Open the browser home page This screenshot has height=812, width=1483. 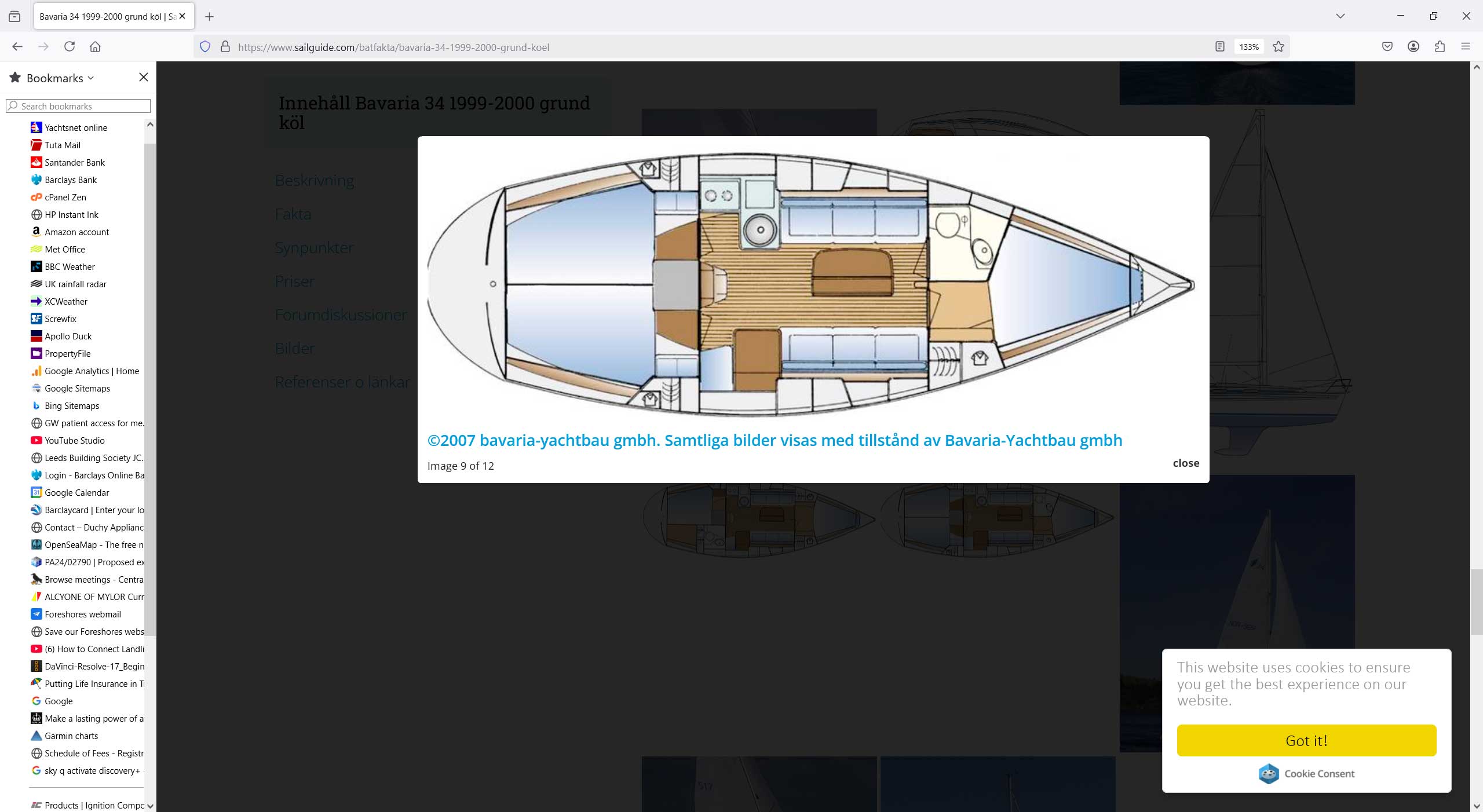pyautogui.click(x=96, y=47)
